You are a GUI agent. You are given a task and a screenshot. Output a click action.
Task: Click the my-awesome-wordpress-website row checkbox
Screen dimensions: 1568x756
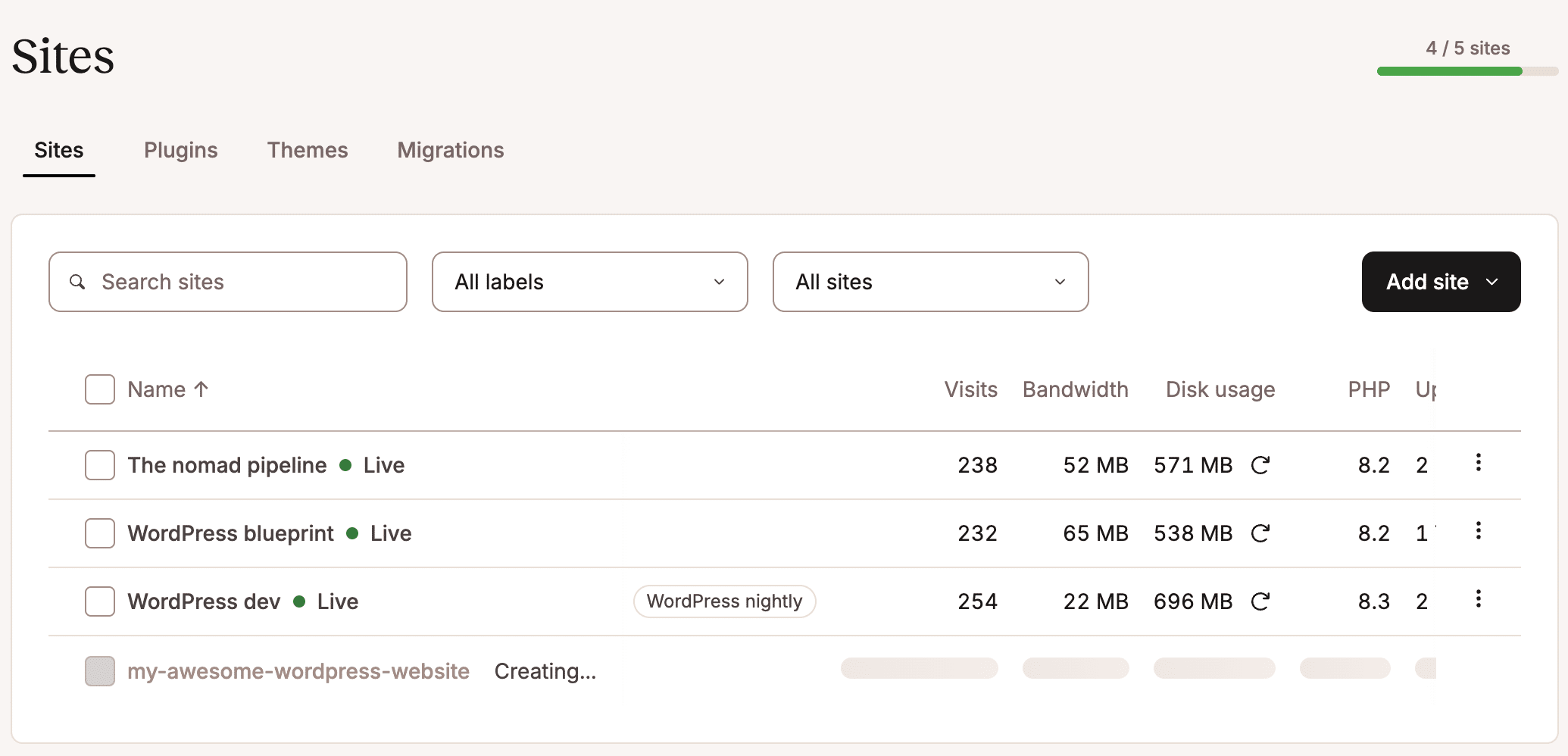pos(100,671)
